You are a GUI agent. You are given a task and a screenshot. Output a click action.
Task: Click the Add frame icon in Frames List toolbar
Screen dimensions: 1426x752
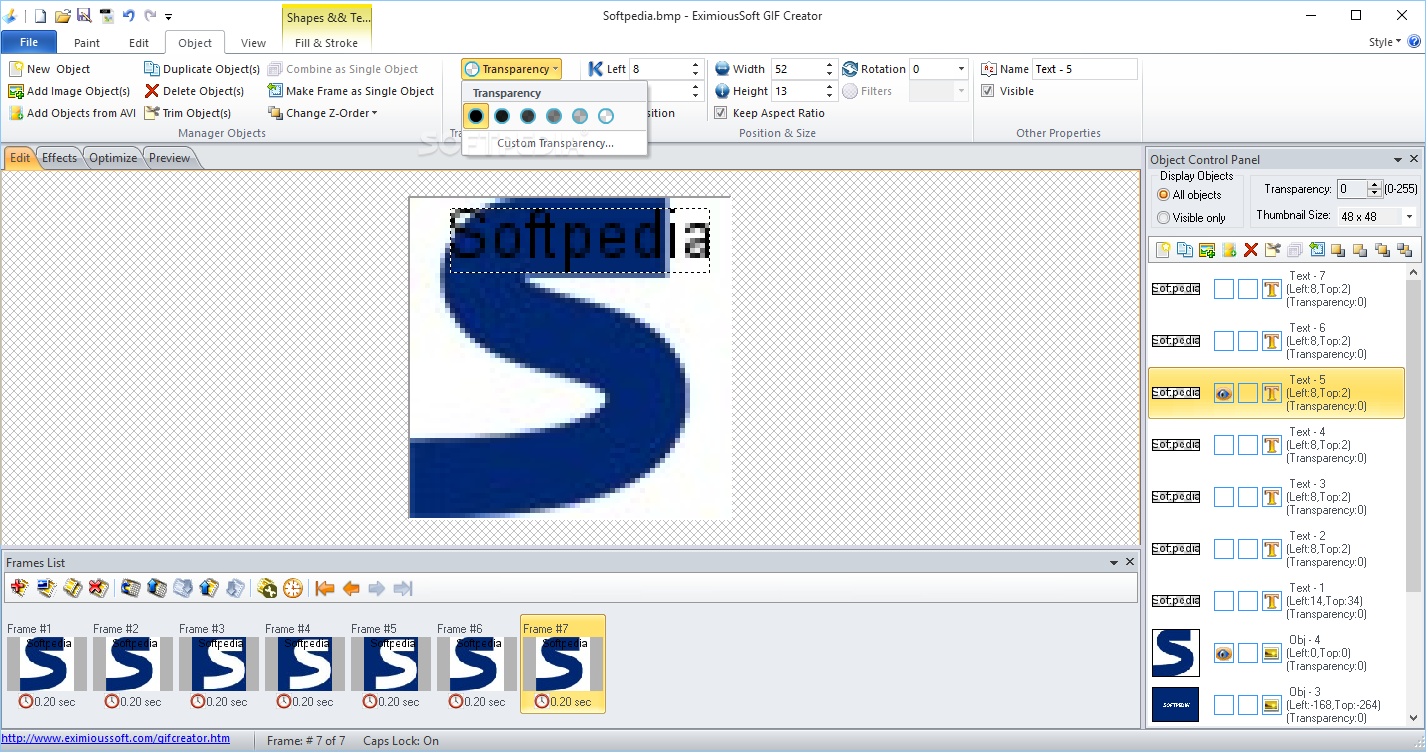point(20,588)
